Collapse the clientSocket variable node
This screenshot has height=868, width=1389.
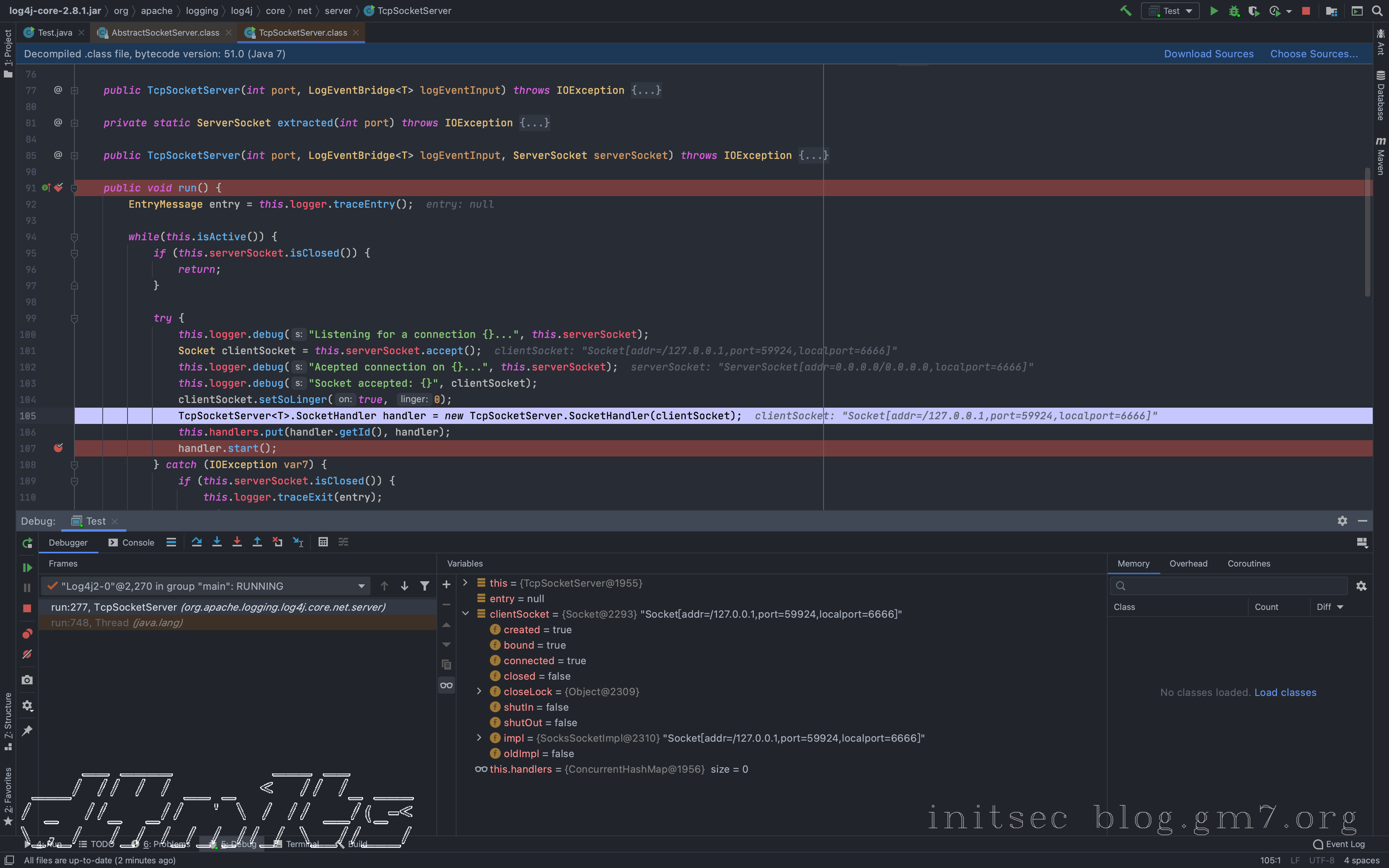(465, 614)
